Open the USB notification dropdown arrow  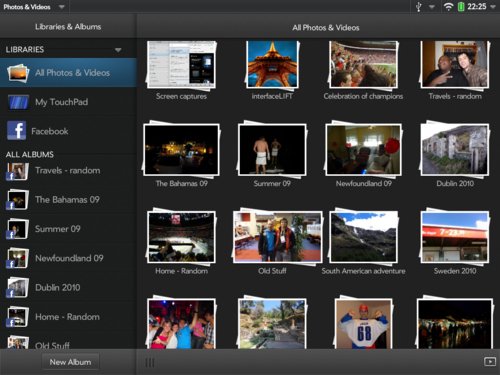click(x=432, y=7)
